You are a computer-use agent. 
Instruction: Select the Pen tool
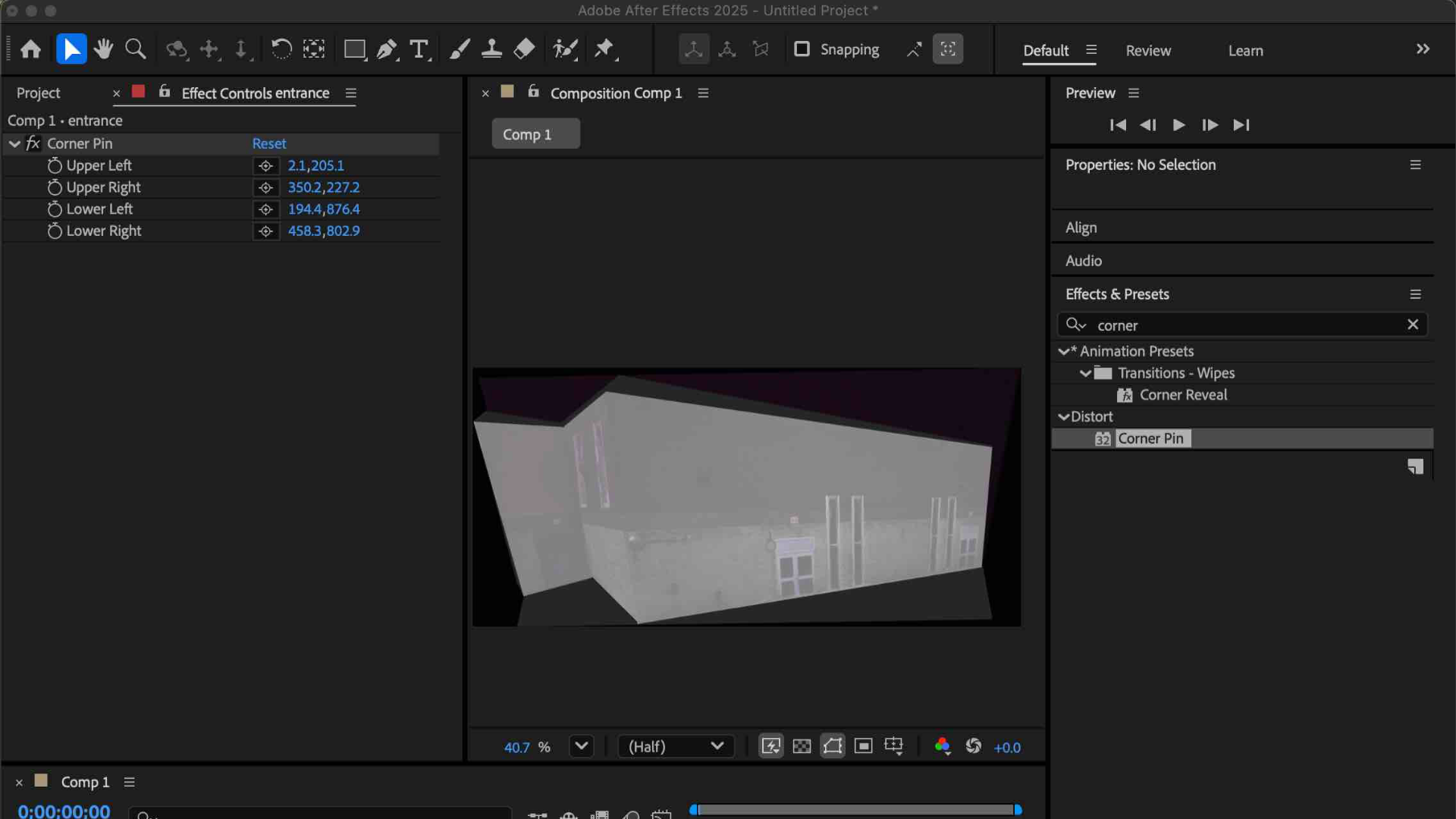[386, 49]
